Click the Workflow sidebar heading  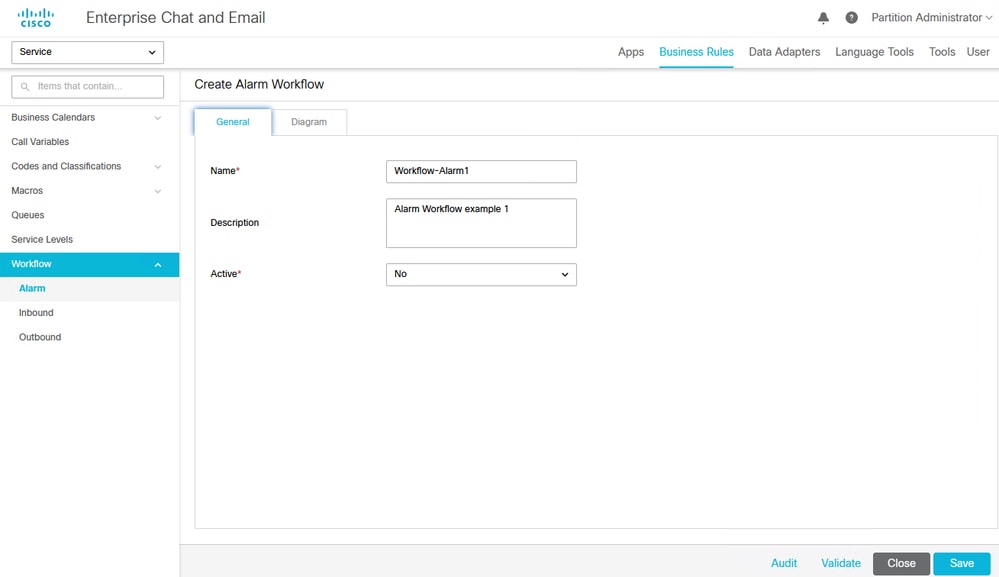[x=31, y=264]
